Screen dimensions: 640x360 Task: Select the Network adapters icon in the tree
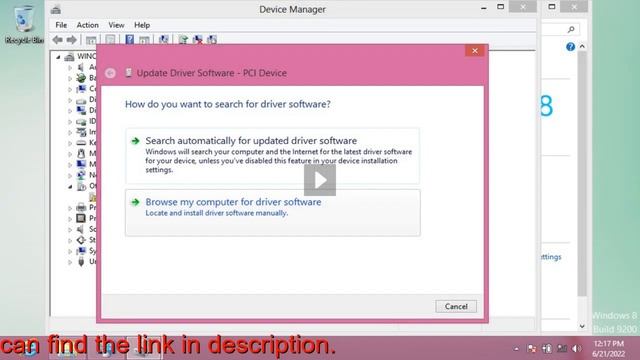point(81,175)
